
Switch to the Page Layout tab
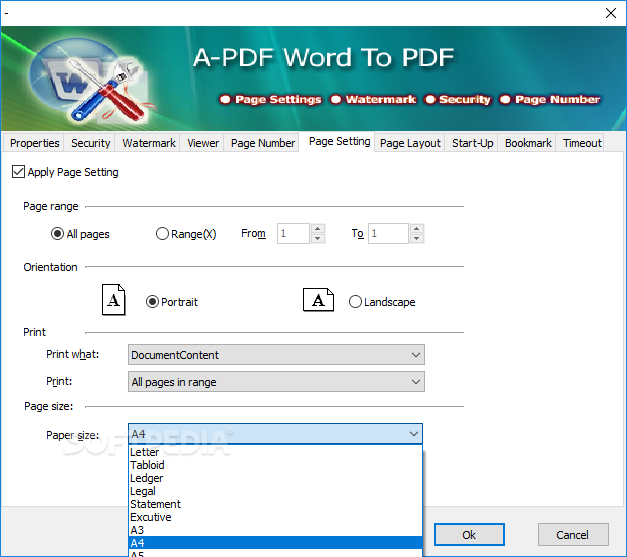point(410,143)
